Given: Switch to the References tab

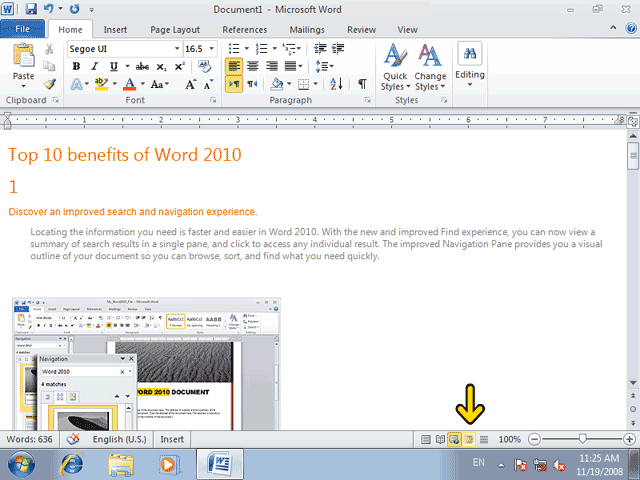Looking at the screenshot, I should pyautogui.click(x=244, y=29).
